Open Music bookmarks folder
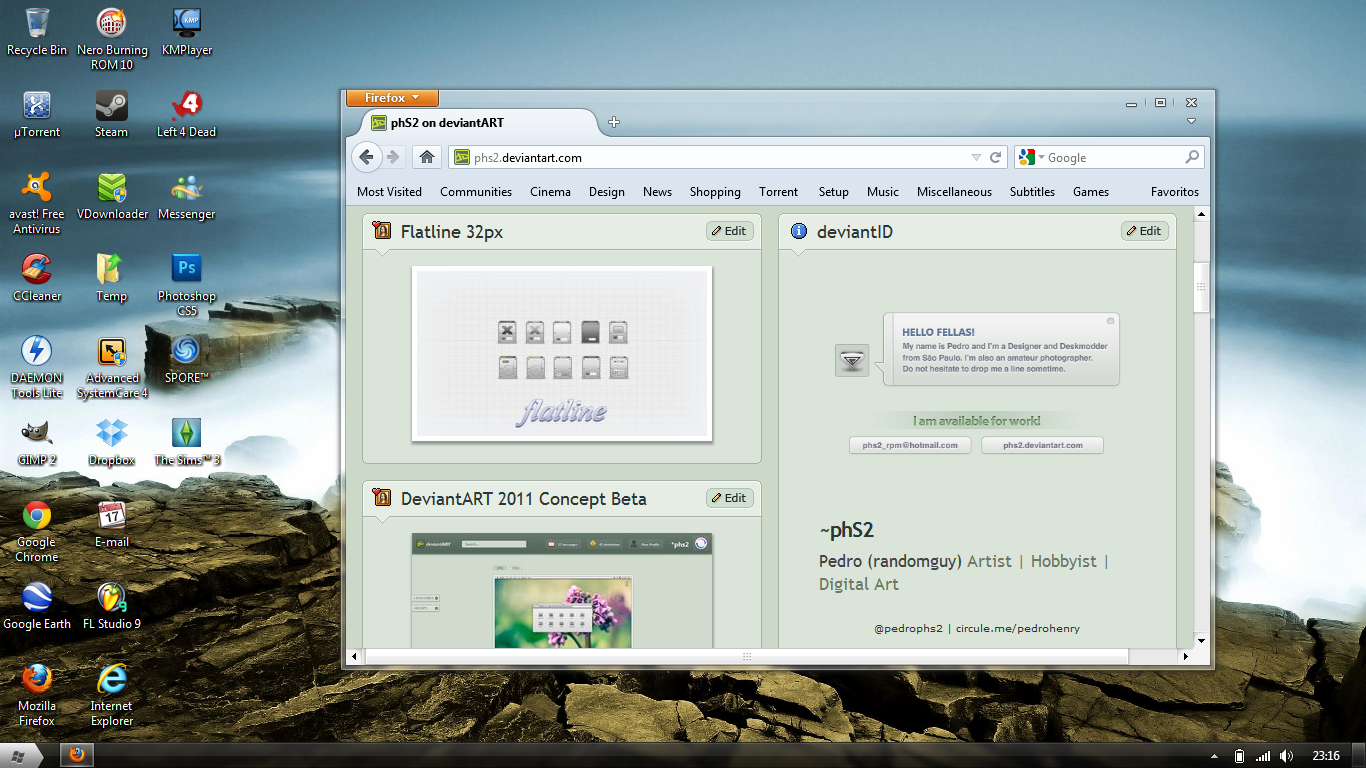 pyautogui.click(x=883, y=192)
